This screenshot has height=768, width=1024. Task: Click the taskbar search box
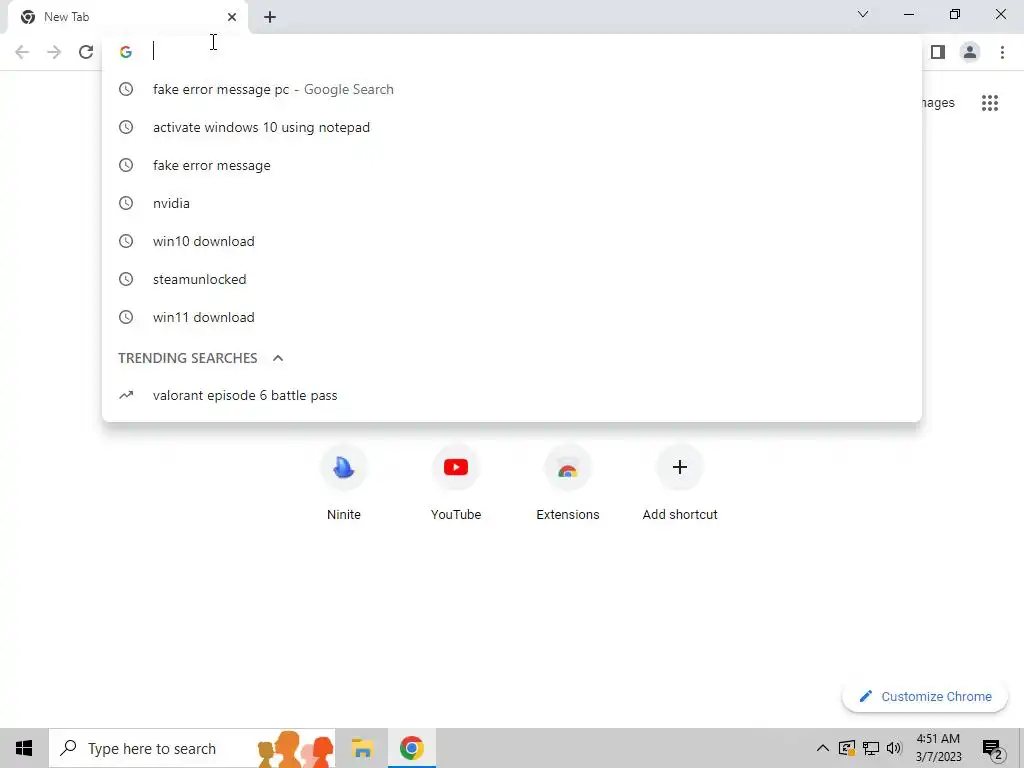point(192,748)
